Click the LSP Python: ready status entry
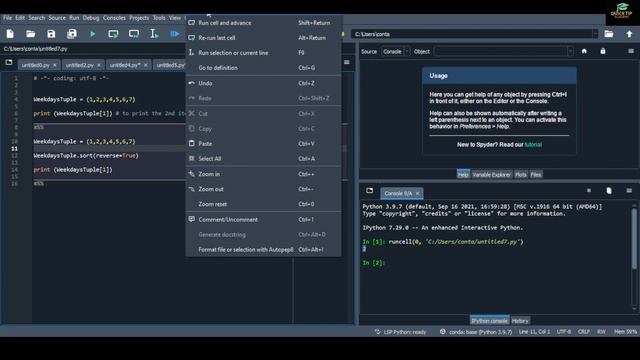This screenshot has height=360, width=640. tap(400, 332)
